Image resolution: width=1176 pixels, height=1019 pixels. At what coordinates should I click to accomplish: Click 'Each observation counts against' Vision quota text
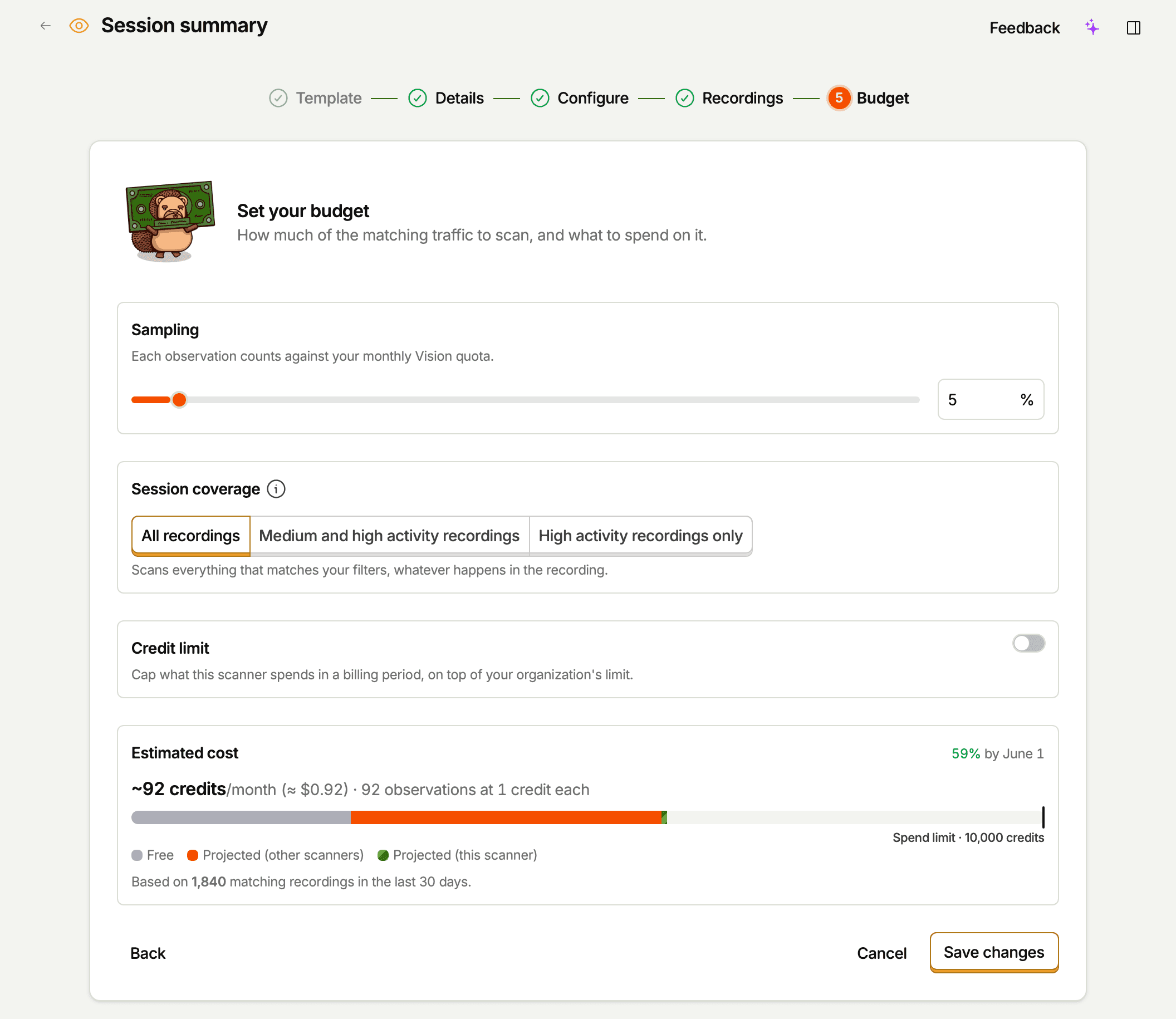[x=312, y=356]
